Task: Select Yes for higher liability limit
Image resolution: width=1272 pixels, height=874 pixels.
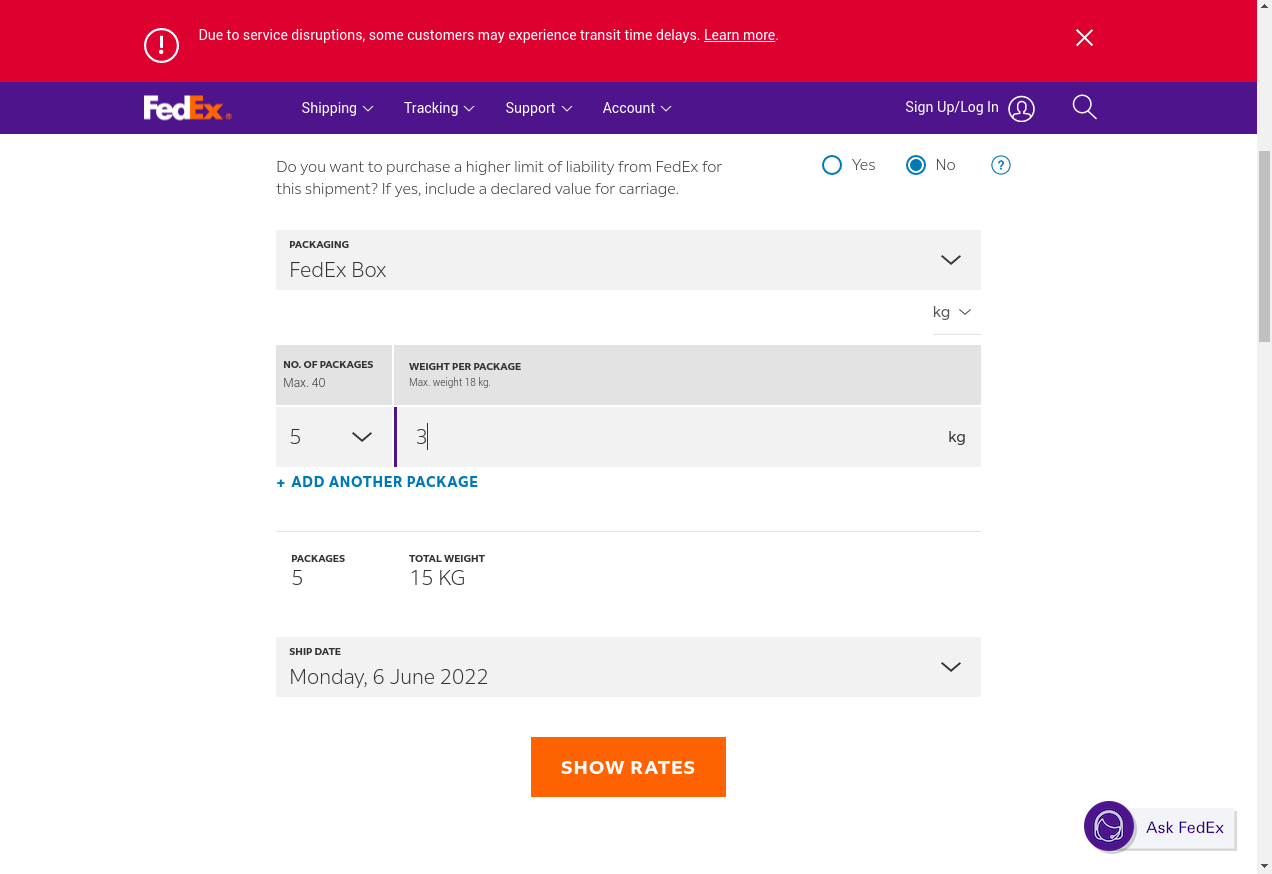Action: point(832,165)
